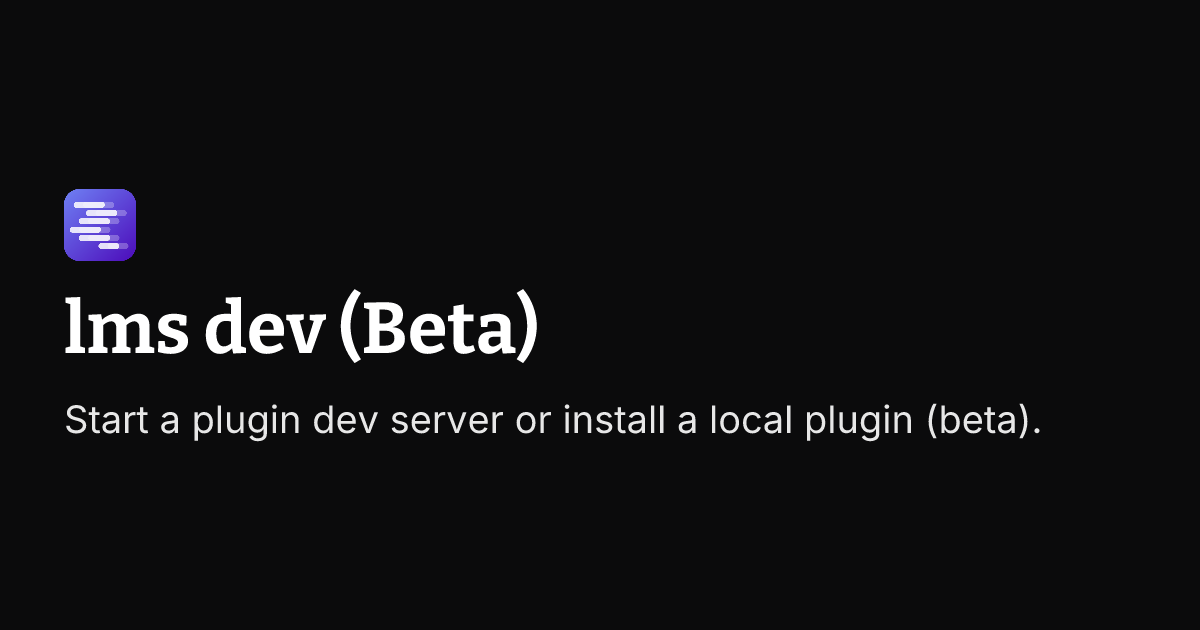Select the word "dev" in the large heading
This screenshot has width=1200, height=630.
point(267,327)
